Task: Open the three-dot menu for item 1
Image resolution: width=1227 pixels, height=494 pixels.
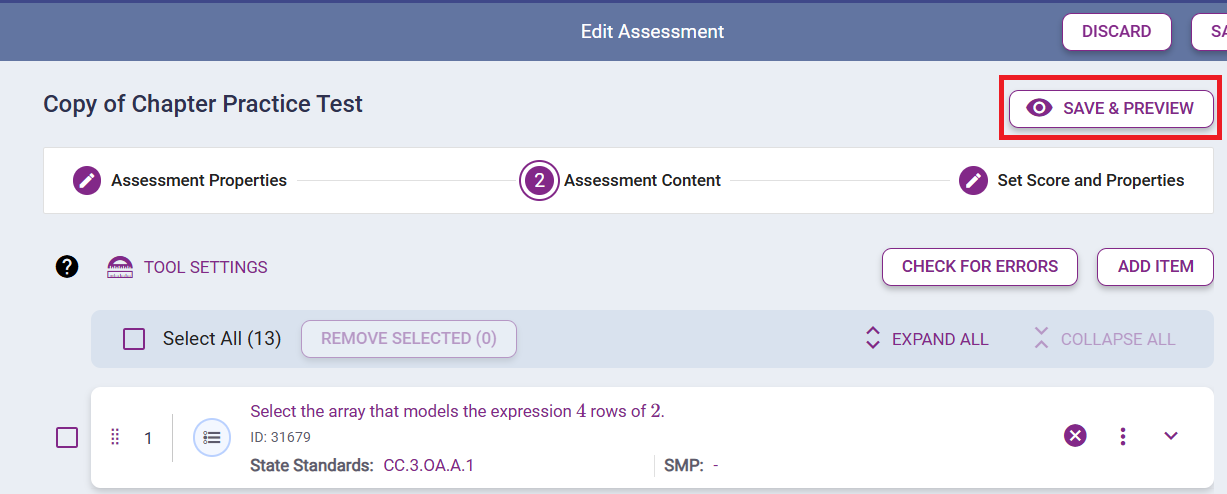Action: coord(1123,436)
